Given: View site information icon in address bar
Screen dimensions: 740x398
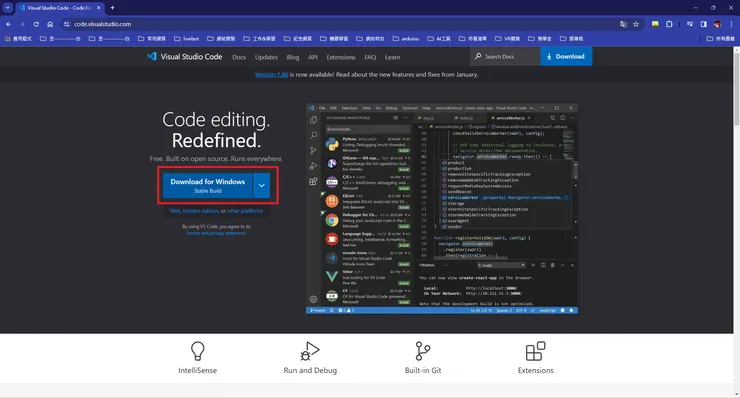Looking at the screenshot, I should (67, 24).
